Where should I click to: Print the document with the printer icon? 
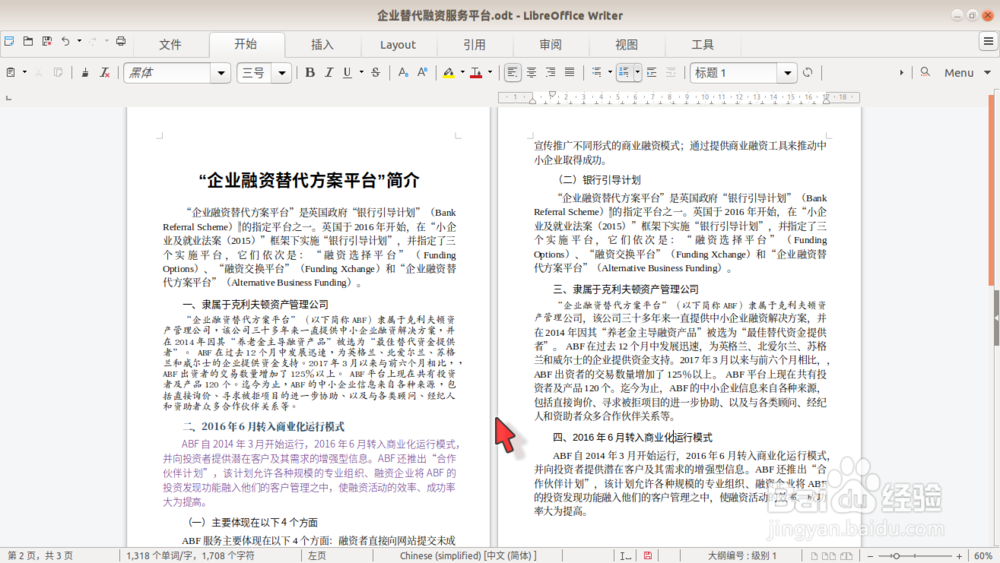tap(121, 41)
